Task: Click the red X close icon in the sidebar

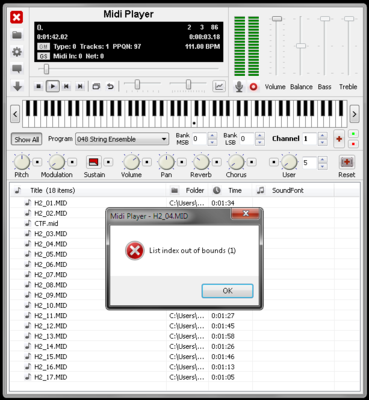Action: [16, 17]
